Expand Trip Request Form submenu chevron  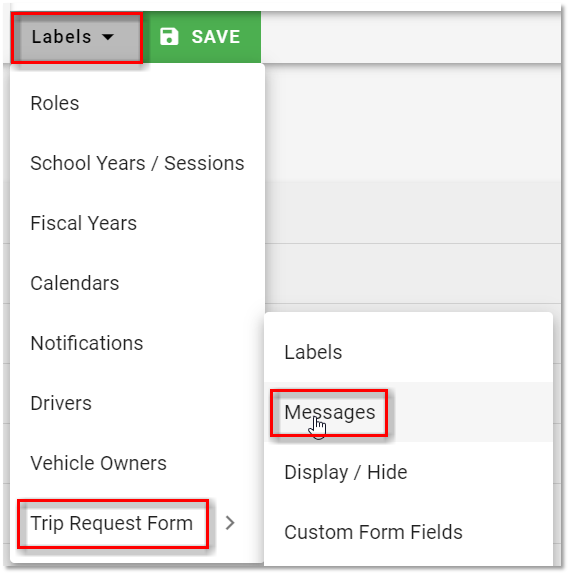pos(230,523)
